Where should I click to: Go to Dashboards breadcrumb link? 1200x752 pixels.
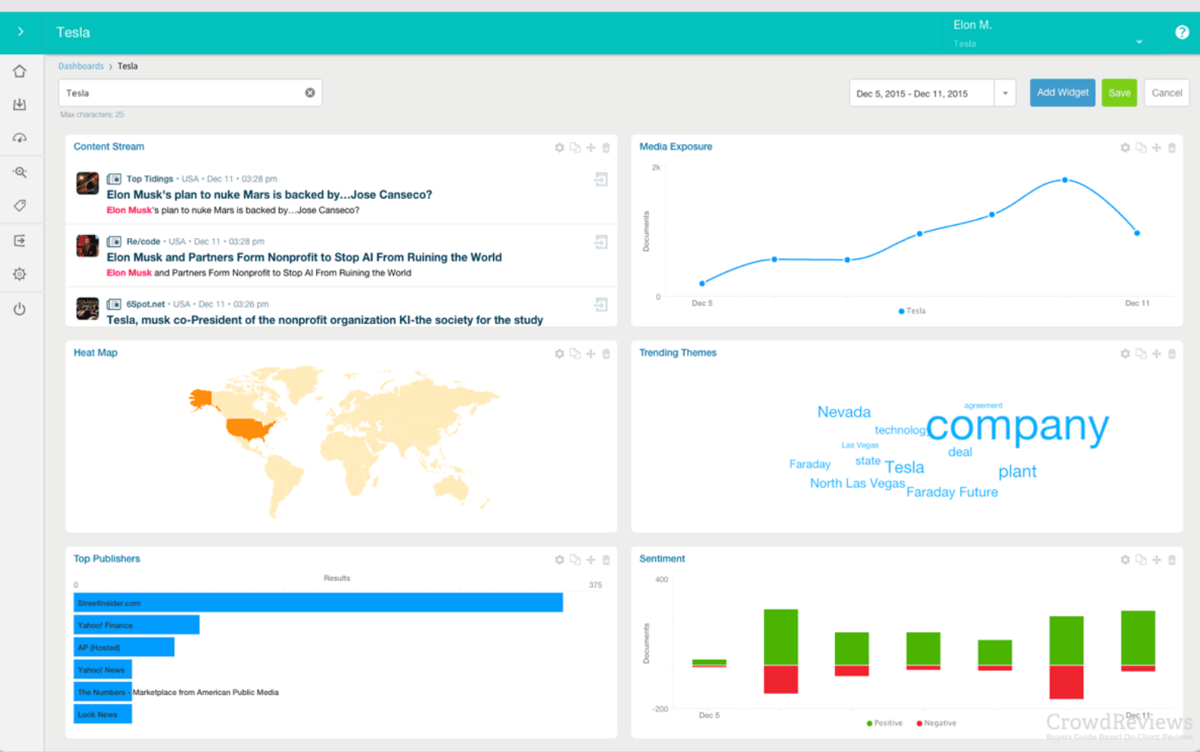(81, 66)
